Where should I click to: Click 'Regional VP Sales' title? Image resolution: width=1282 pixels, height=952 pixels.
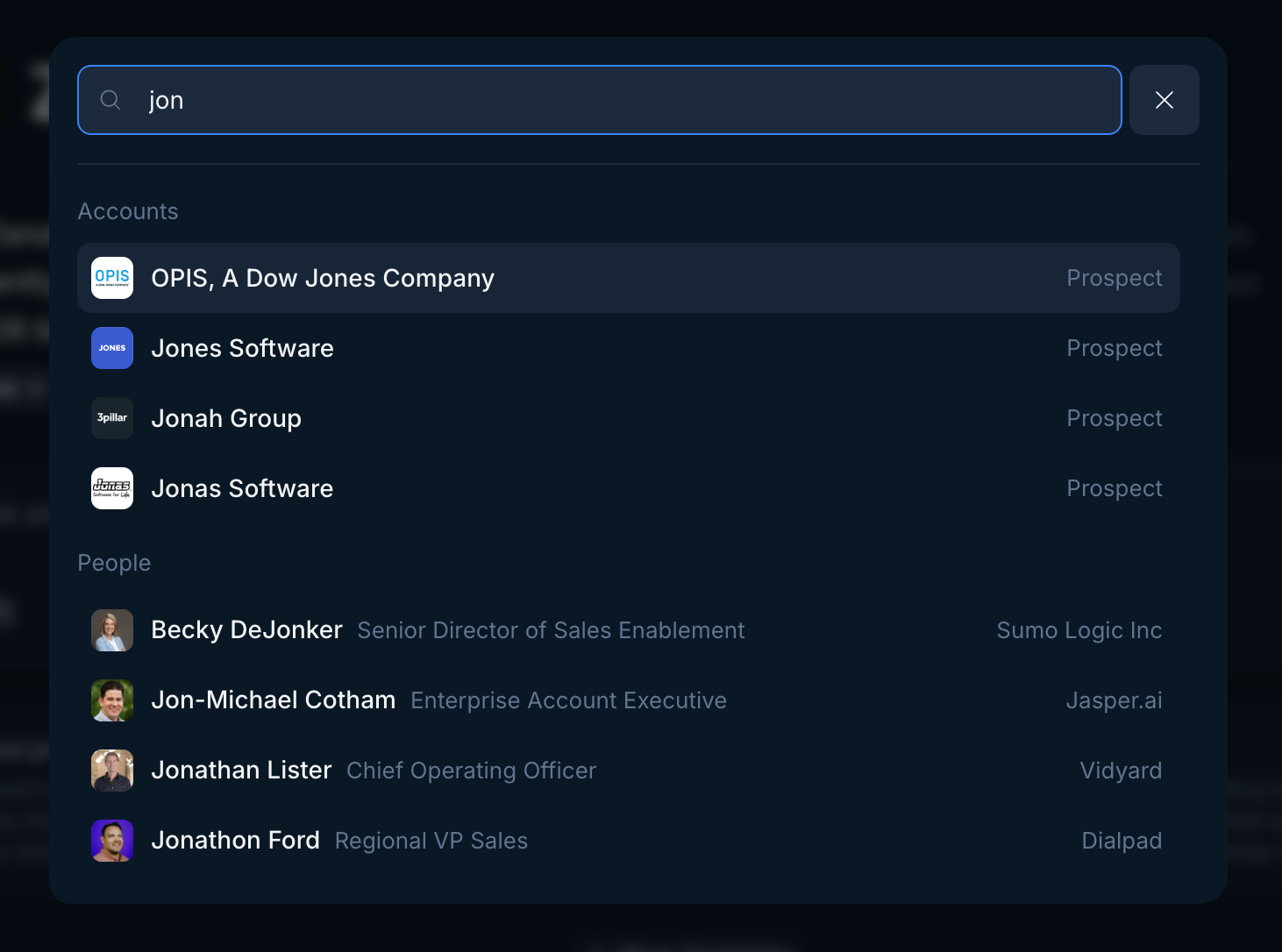click(x=431, y=841)
